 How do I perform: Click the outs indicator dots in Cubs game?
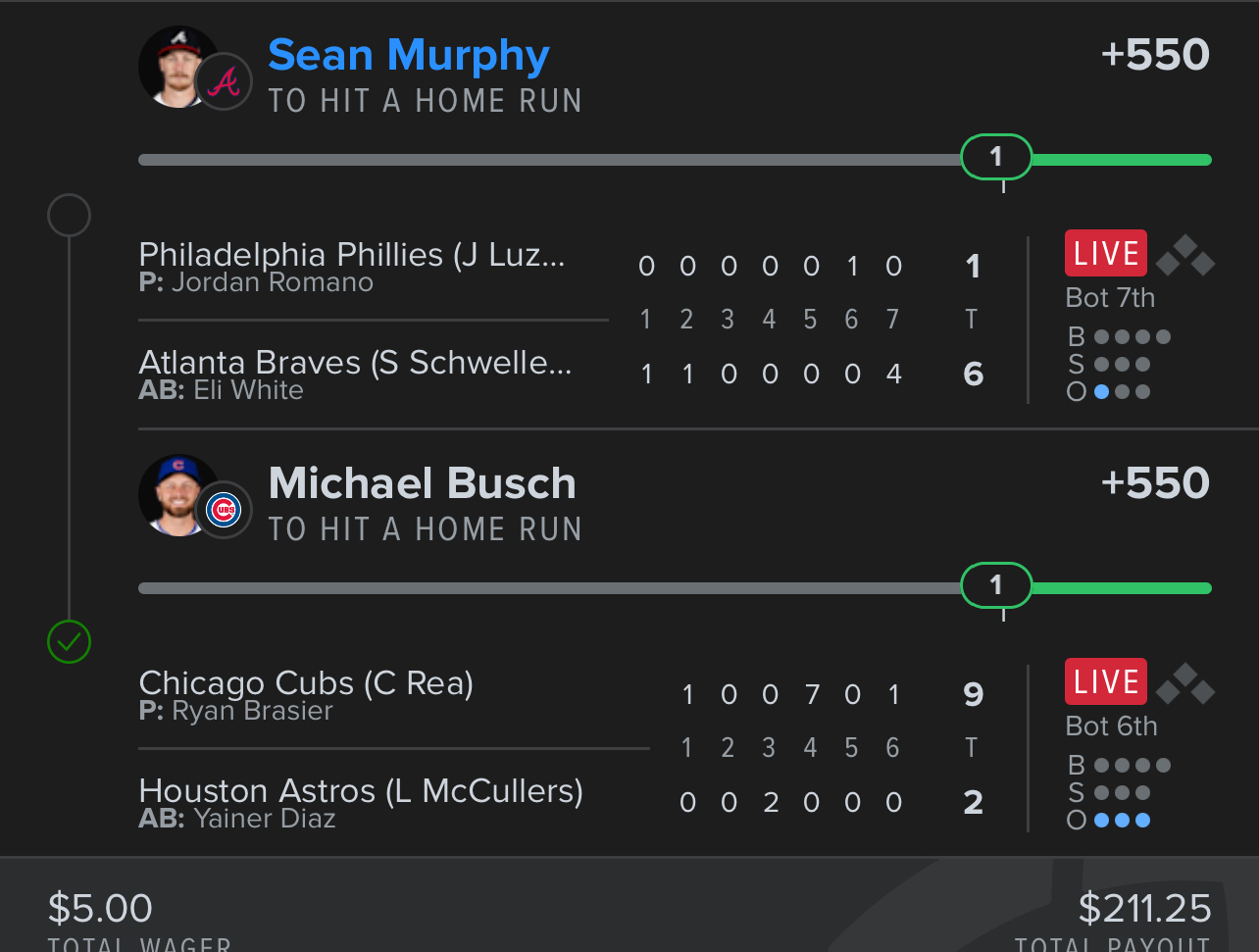click(1122, 820)
